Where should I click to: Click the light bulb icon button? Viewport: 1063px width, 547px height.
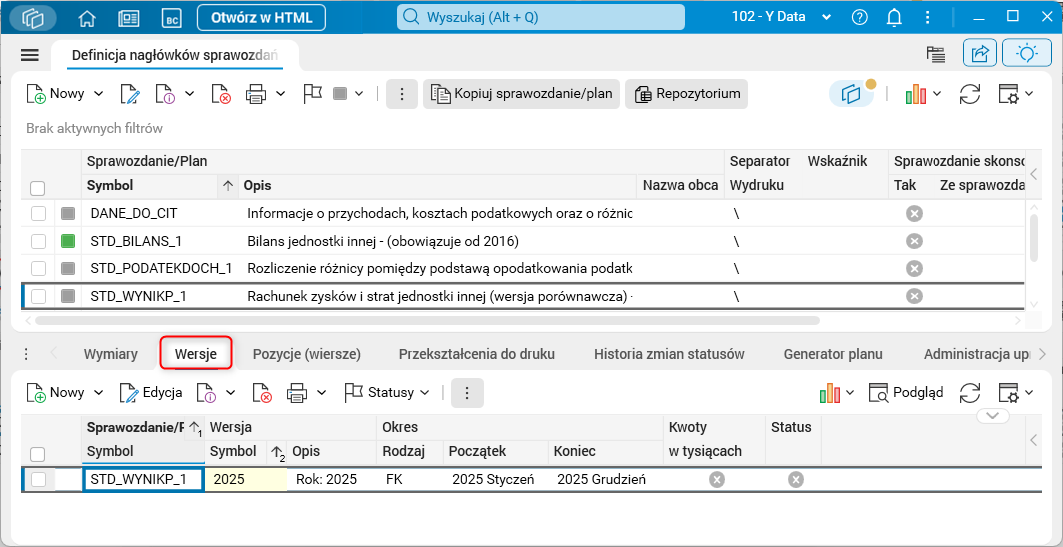(x=1026, y=54)
